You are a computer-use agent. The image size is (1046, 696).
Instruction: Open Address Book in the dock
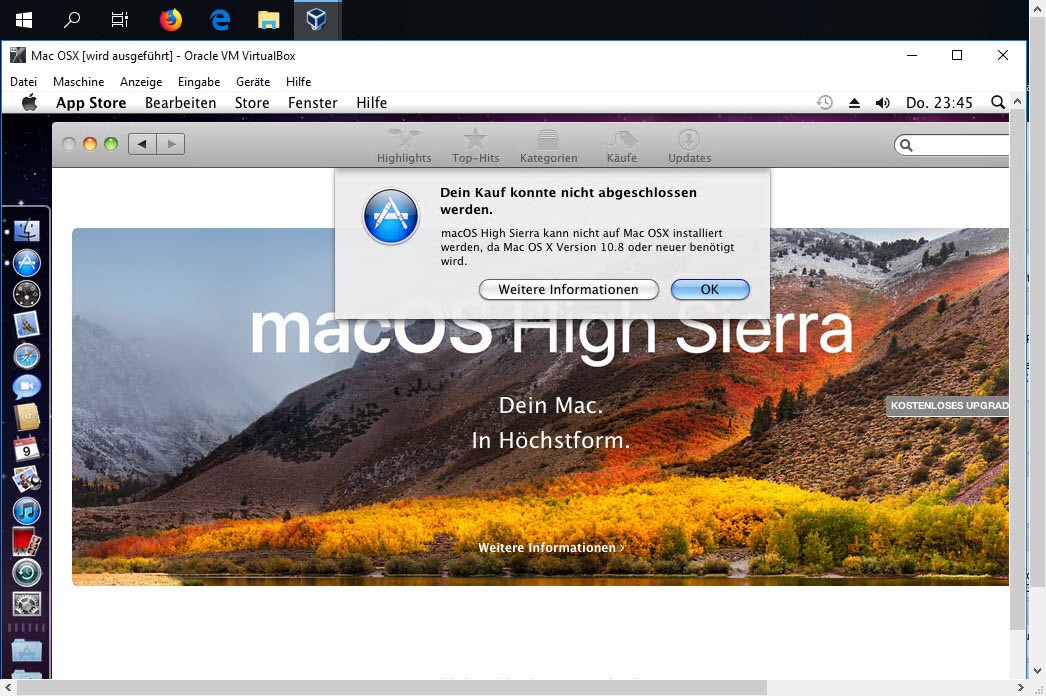tap(27, 417)
